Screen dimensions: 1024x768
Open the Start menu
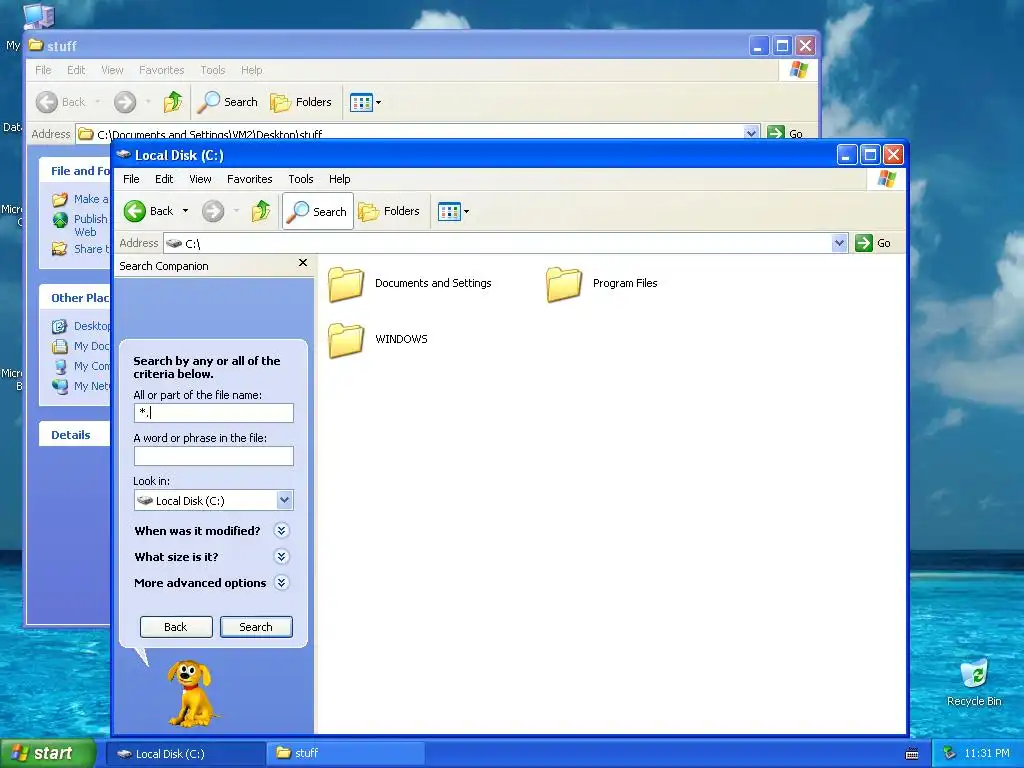click(48, 754)
